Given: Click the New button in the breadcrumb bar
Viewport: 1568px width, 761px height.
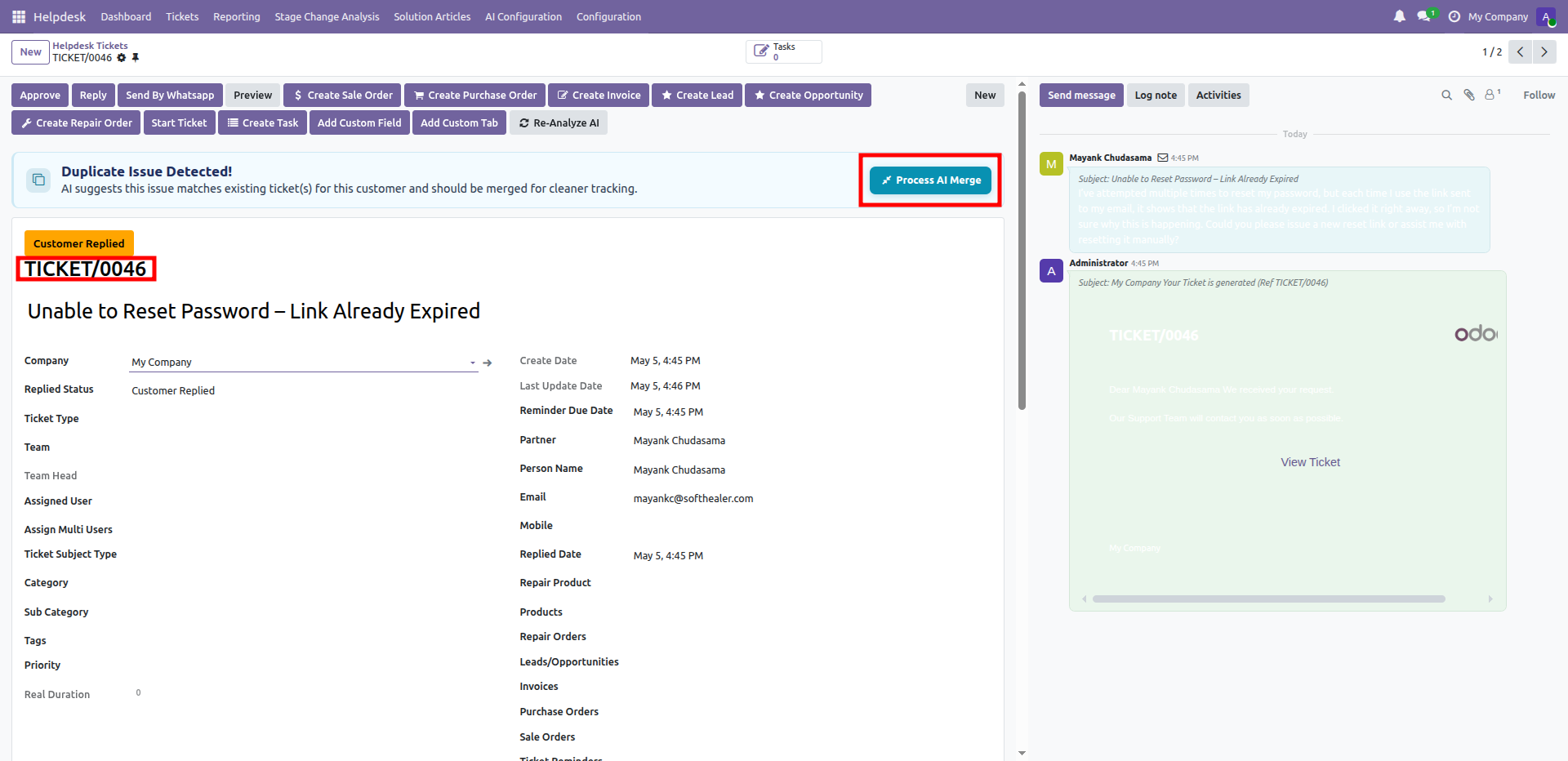Looking at the screenshot, I should (30, 51).
